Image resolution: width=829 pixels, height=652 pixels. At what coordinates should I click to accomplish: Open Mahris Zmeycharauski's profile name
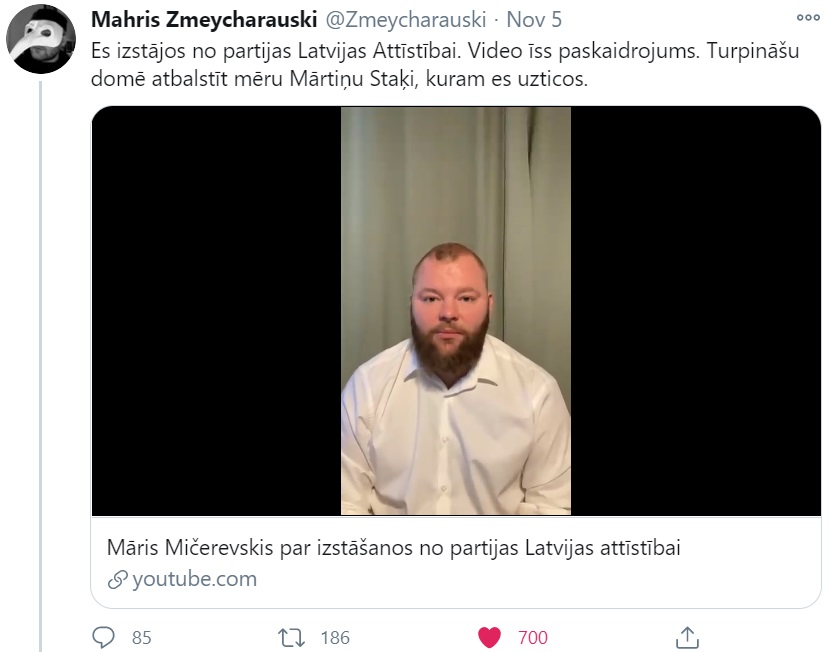[204, 20]
